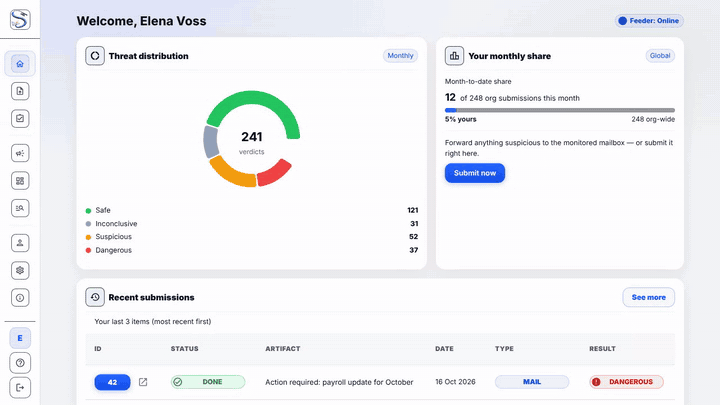The image size is (720, 405).
Task: Click the Dangerous legend entry
Action: tap(252, 250)
